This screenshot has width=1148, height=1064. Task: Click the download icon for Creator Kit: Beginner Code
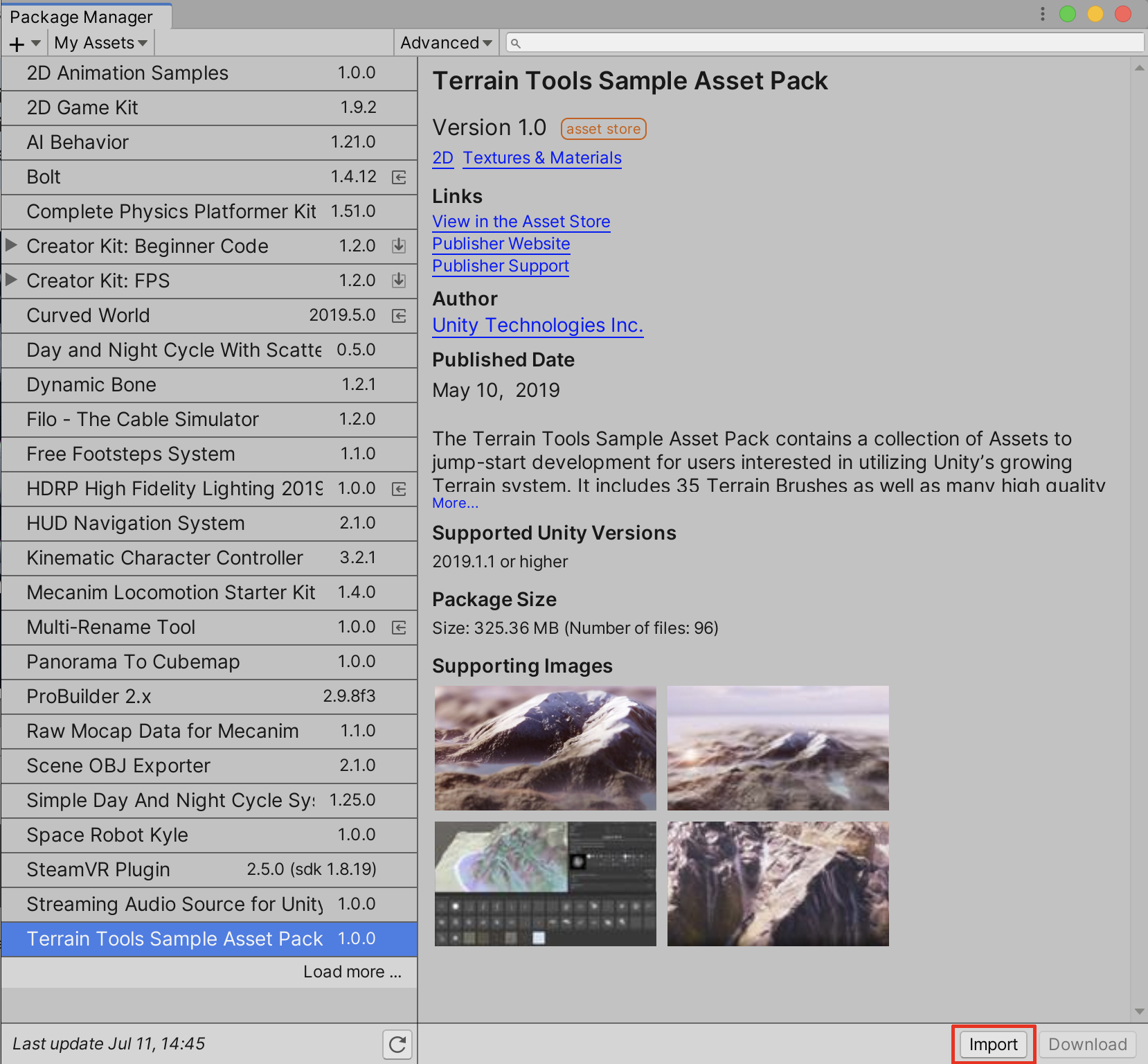tap(399, 246)
